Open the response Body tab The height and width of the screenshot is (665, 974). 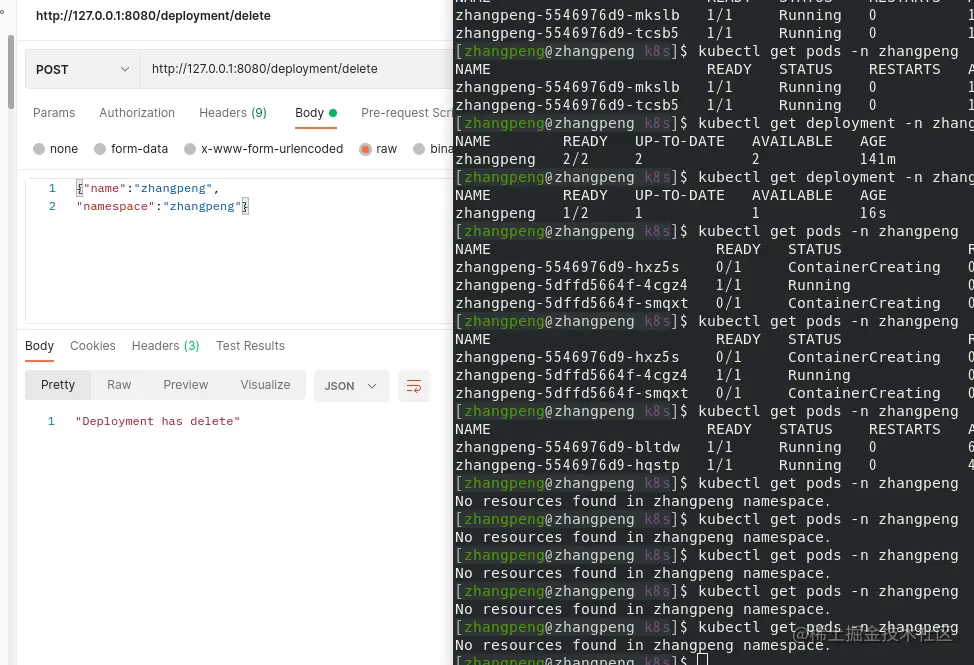tap(39, 346)
